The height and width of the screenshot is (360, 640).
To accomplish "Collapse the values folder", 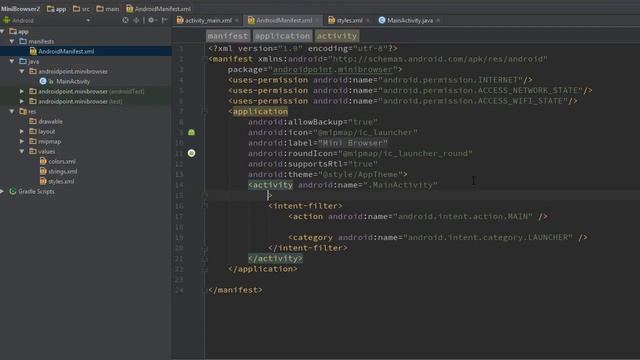I will point(22,151).
